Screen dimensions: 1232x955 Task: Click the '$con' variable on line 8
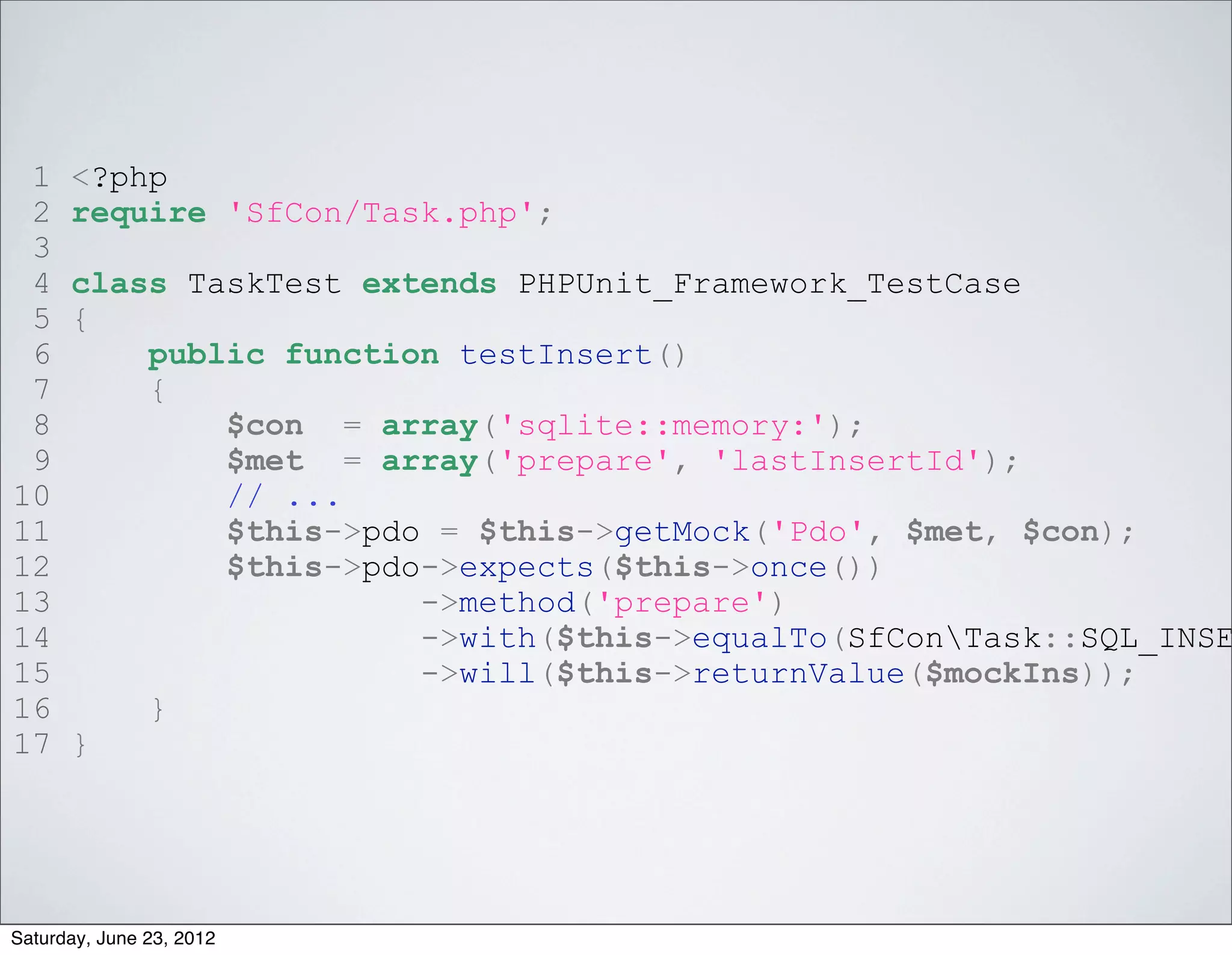point(265,425)
